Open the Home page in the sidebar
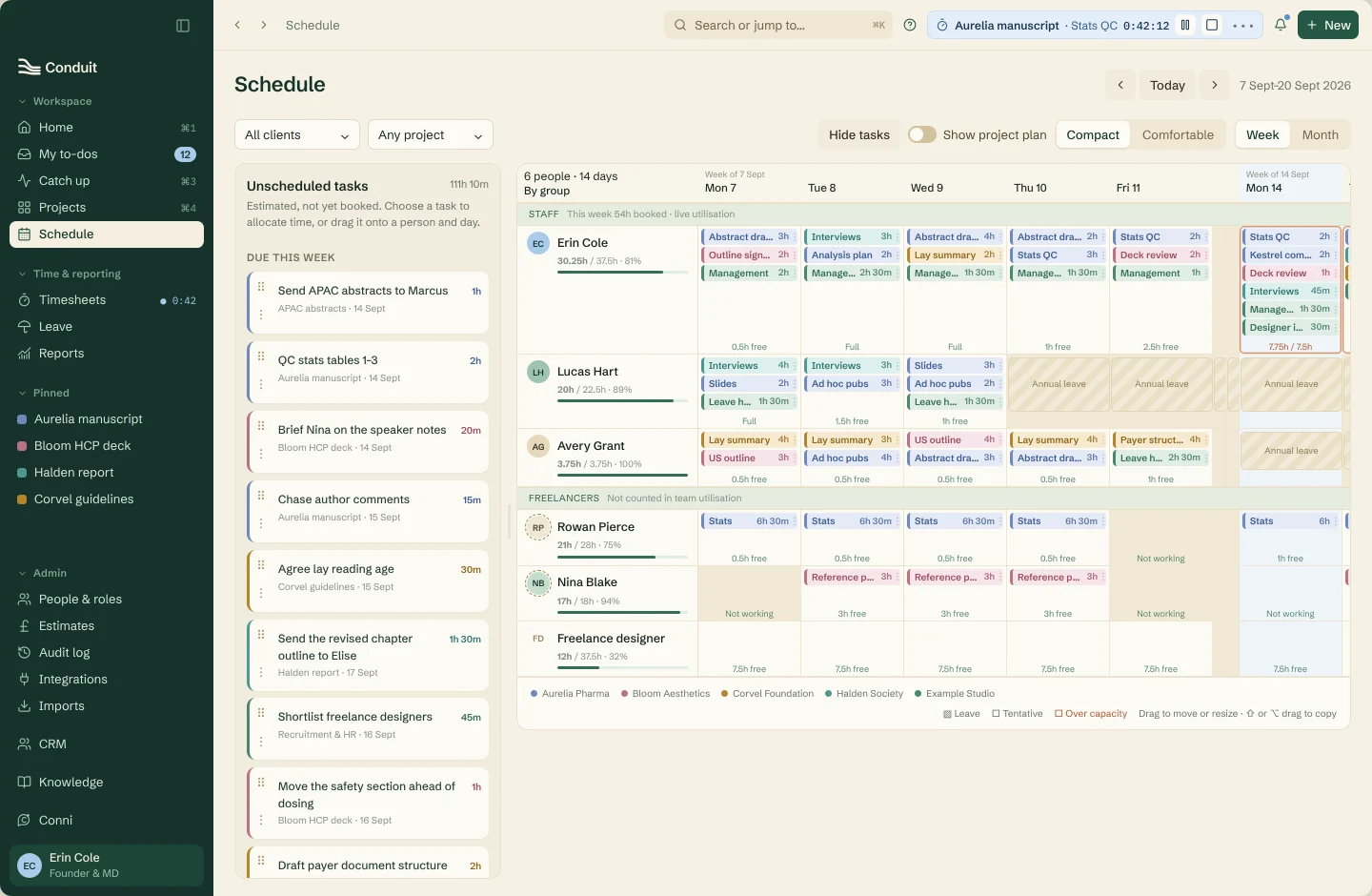 point(107,128)
